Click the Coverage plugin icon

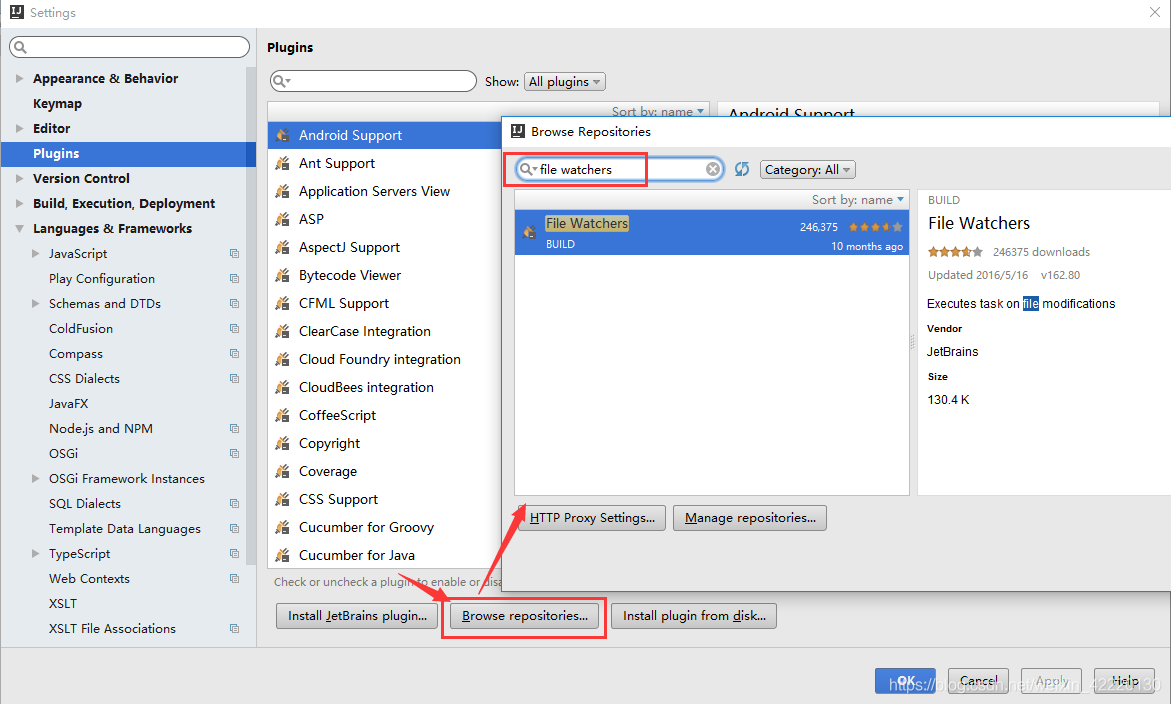tap(282, 471)
